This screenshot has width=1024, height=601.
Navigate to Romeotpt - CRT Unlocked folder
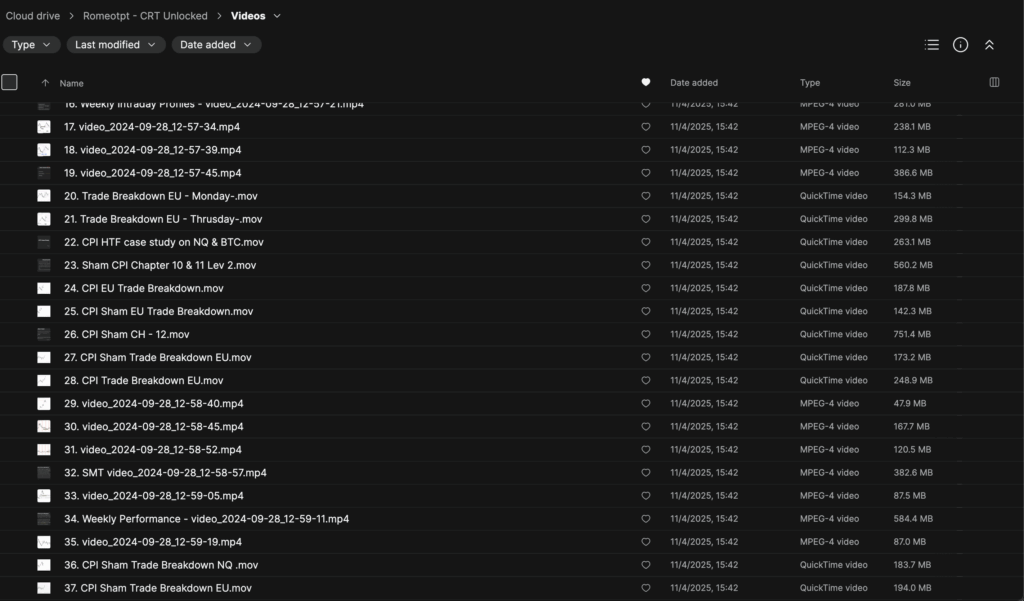point(145,16)
